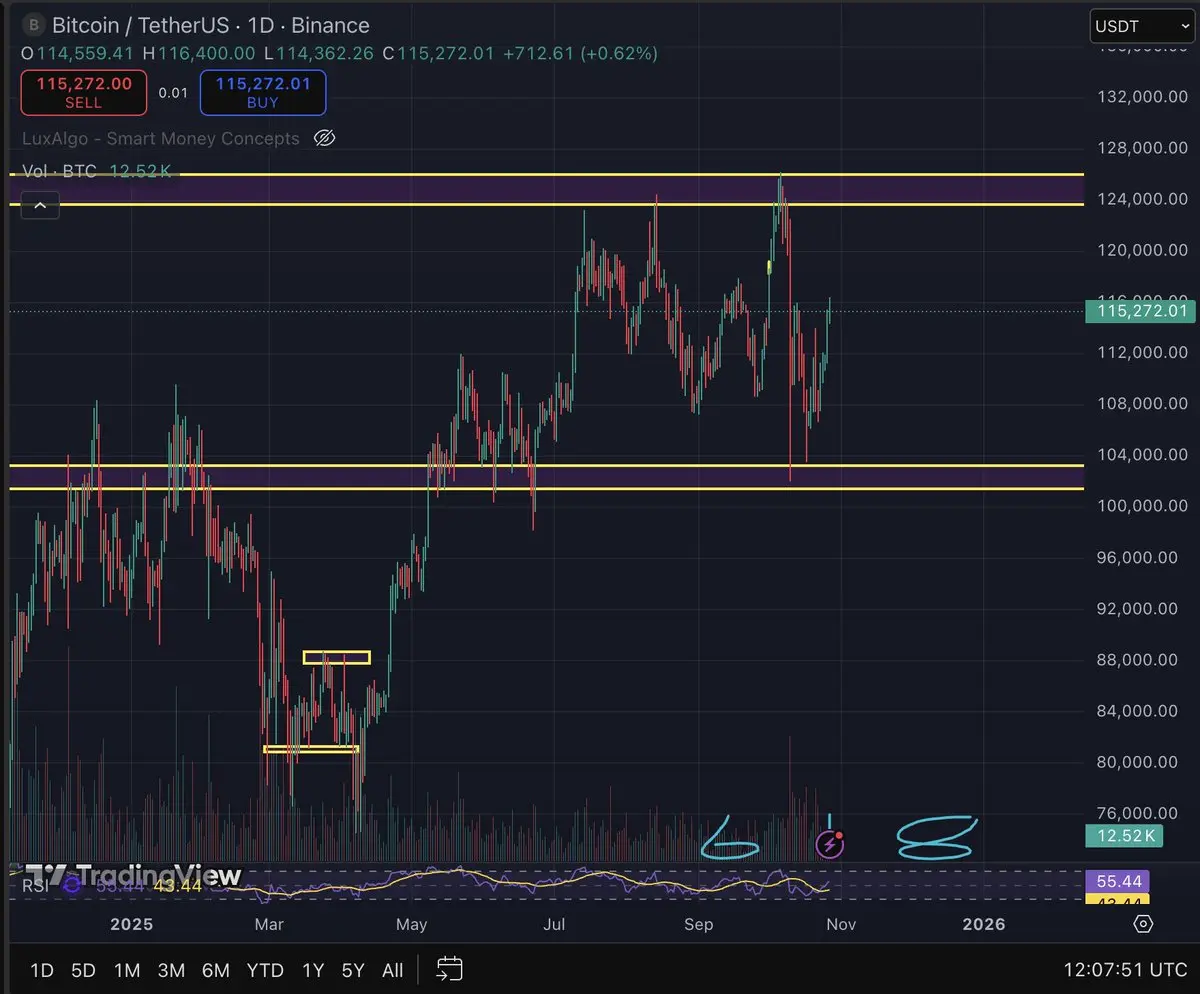1200x994 pixels.
Task: Click the Bitcoin symbol logo icon
Action: tap(35, 25)
